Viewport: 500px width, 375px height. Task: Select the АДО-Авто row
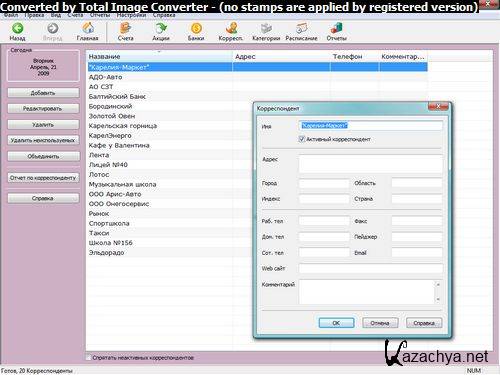point(257,77)
